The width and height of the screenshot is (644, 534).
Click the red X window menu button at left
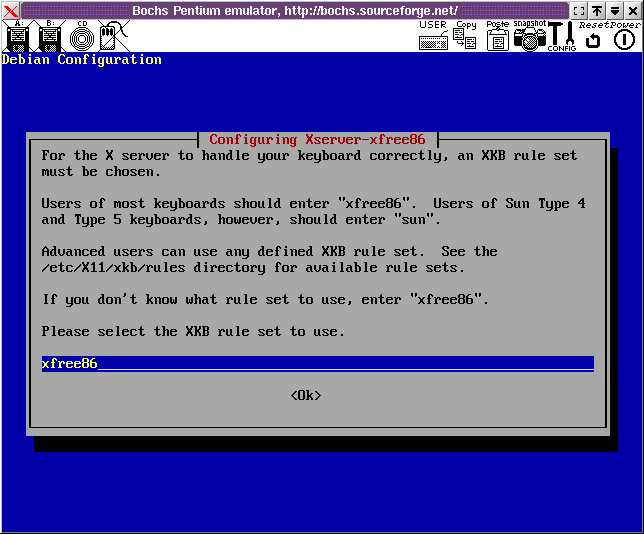[10, 10]
